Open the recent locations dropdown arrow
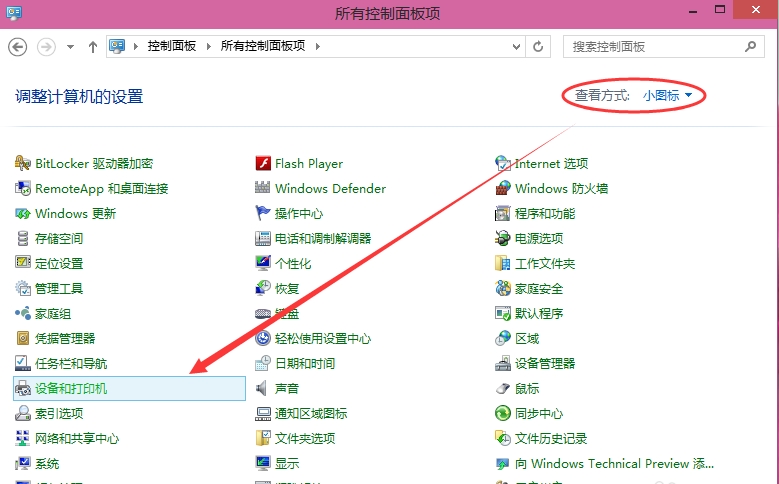Viewport: 779px width, 484px height. tap(71, 47)
